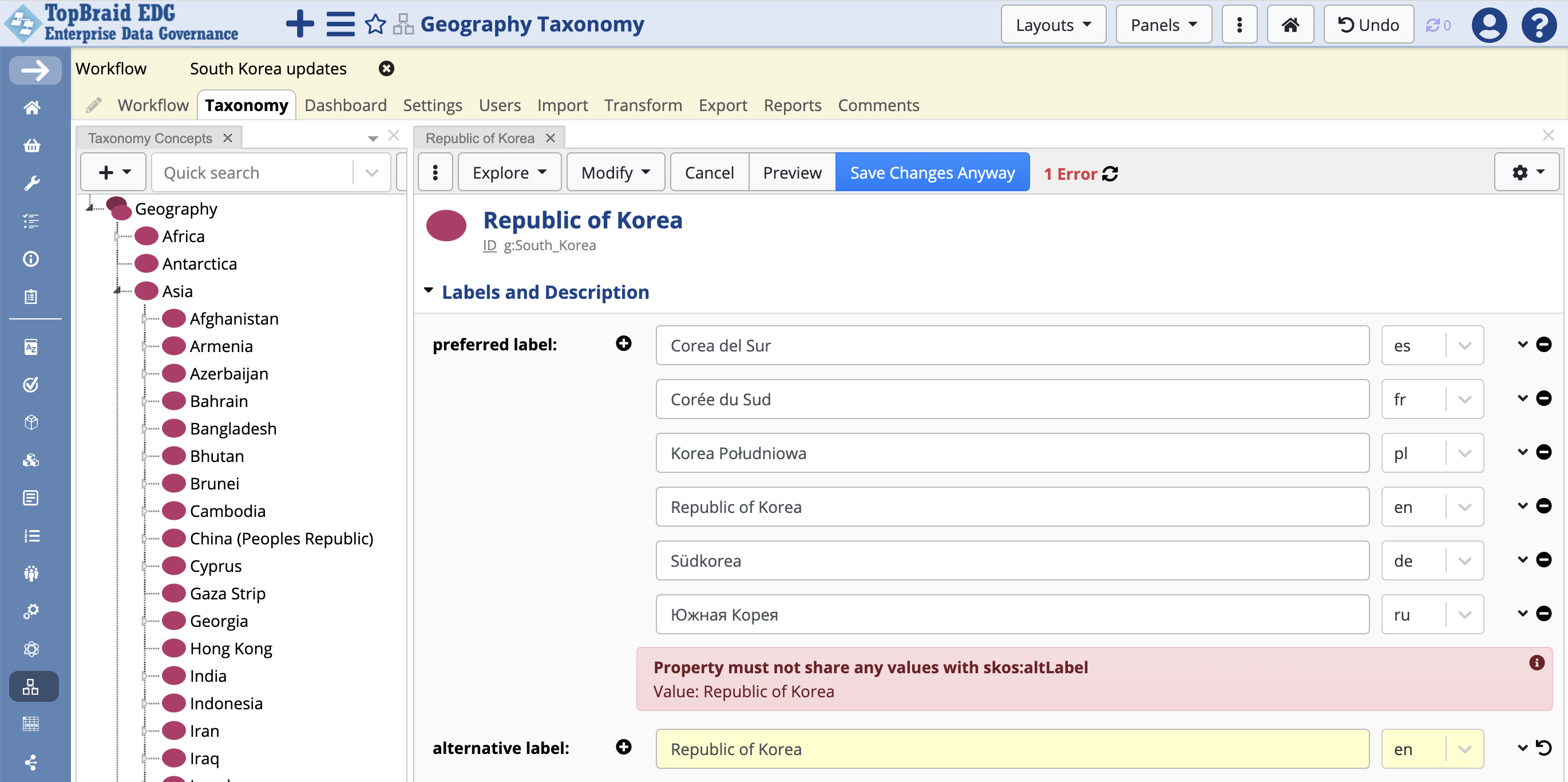Click the Undo button
This screenshot has height=782, width=1568.
click(1368, 25)
